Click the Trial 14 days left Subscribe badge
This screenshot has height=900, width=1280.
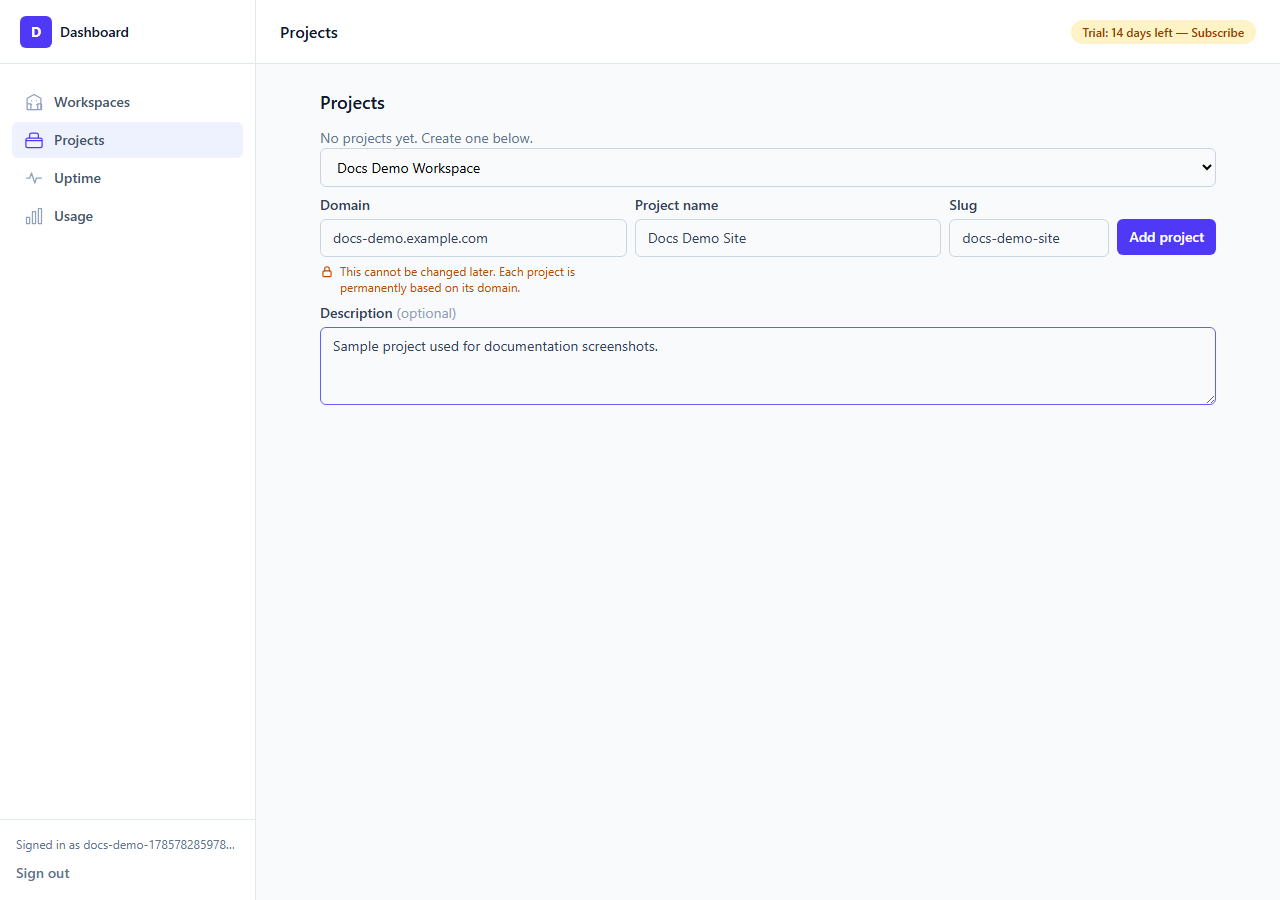coord(1163,32)
